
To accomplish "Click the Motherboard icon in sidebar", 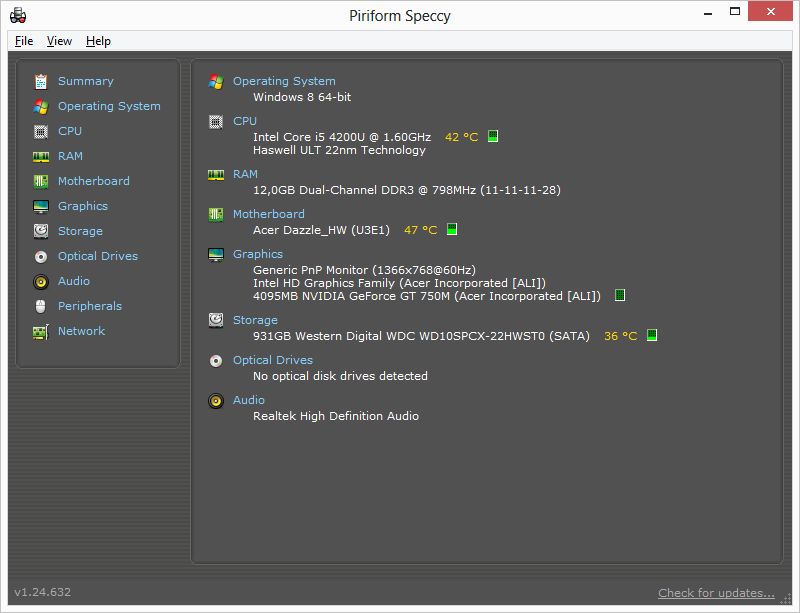I will [41, 181].
